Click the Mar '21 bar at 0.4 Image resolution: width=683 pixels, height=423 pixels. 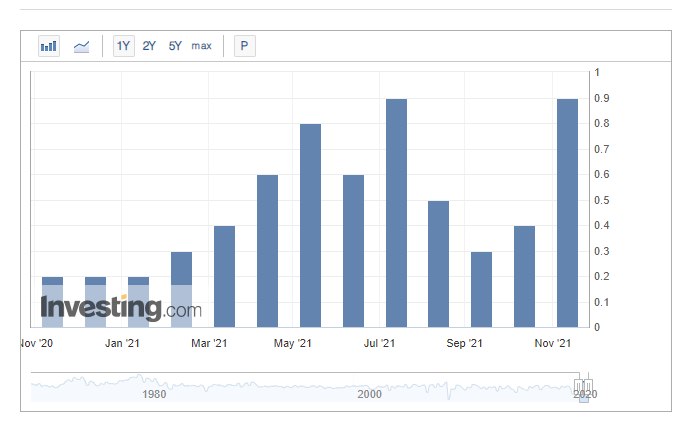pos(224,277)
